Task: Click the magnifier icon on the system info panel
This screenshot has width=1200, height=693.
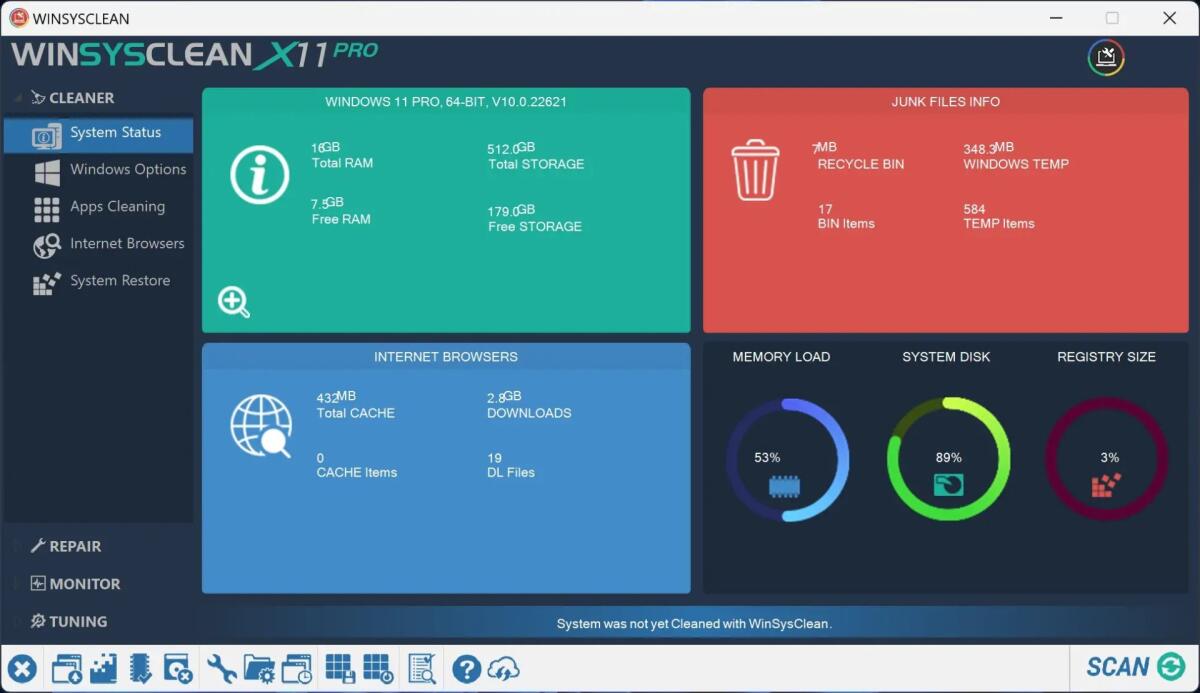Action: 233,302
